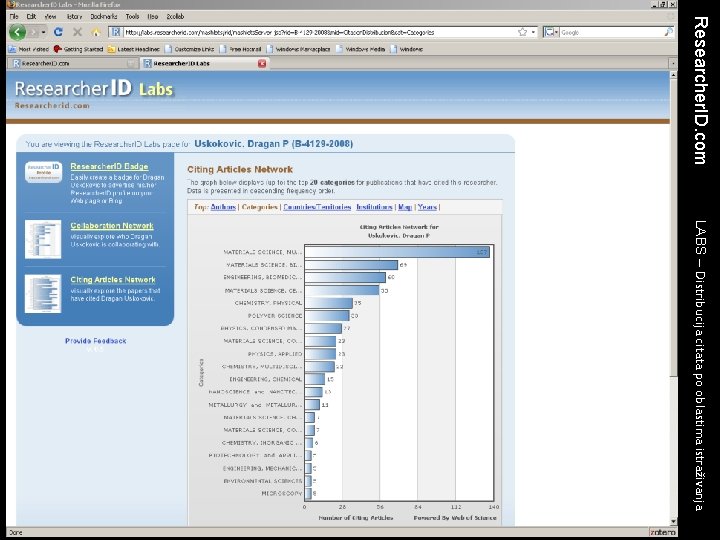This screenshot has width=720, height=540.
Task: Click the Microscopy category label
Action: [x=282, y=494]
